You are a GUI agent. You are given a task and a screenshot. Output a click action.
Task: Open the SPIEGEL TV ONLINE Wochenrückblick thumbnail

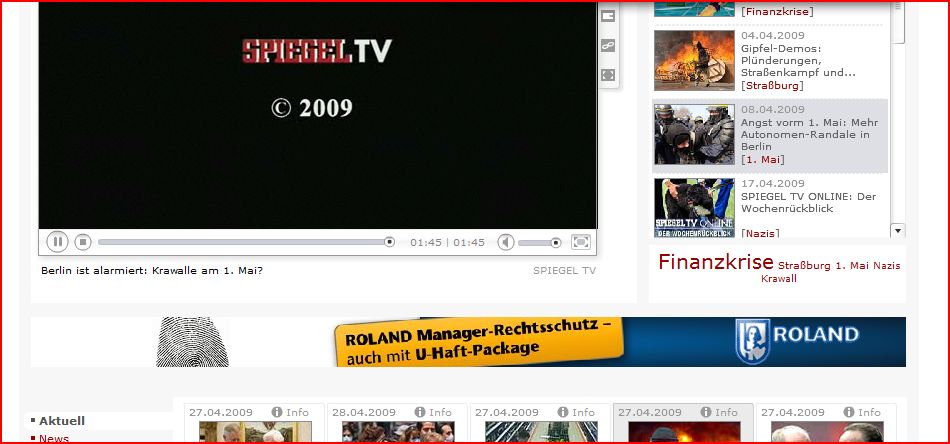pyautogui.click(x=694, y=208)
